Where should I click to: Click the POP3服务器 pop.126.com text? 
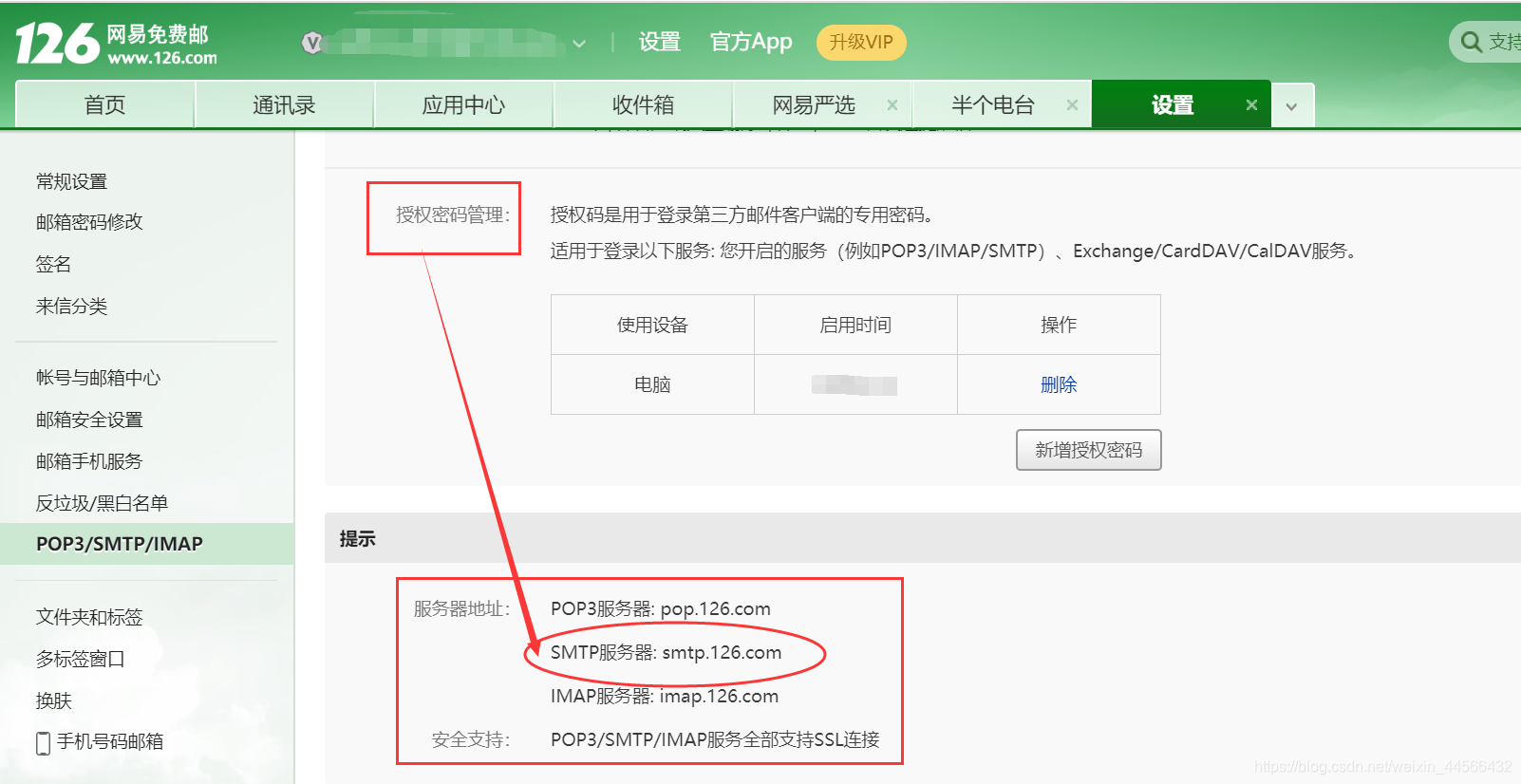661,608
